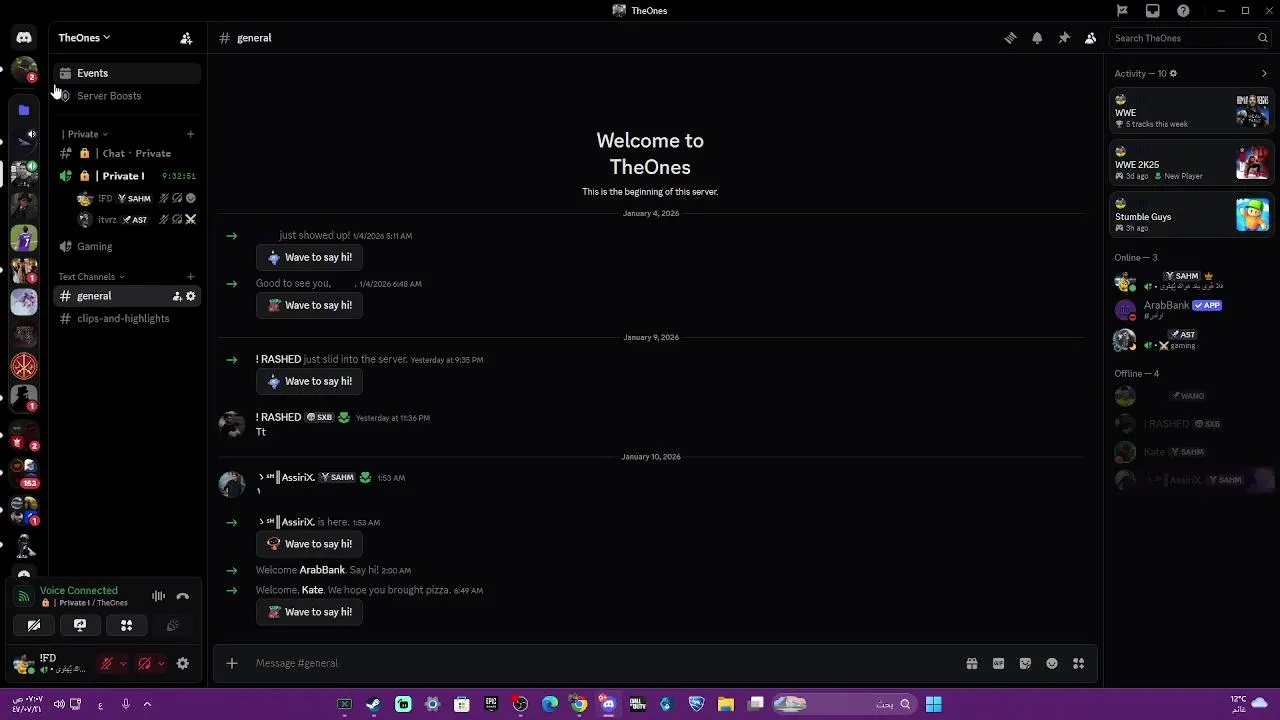Toggle member list visibility
Image resolution: width=1280 pixels, height=720 pixels.
pos(1091,38)
